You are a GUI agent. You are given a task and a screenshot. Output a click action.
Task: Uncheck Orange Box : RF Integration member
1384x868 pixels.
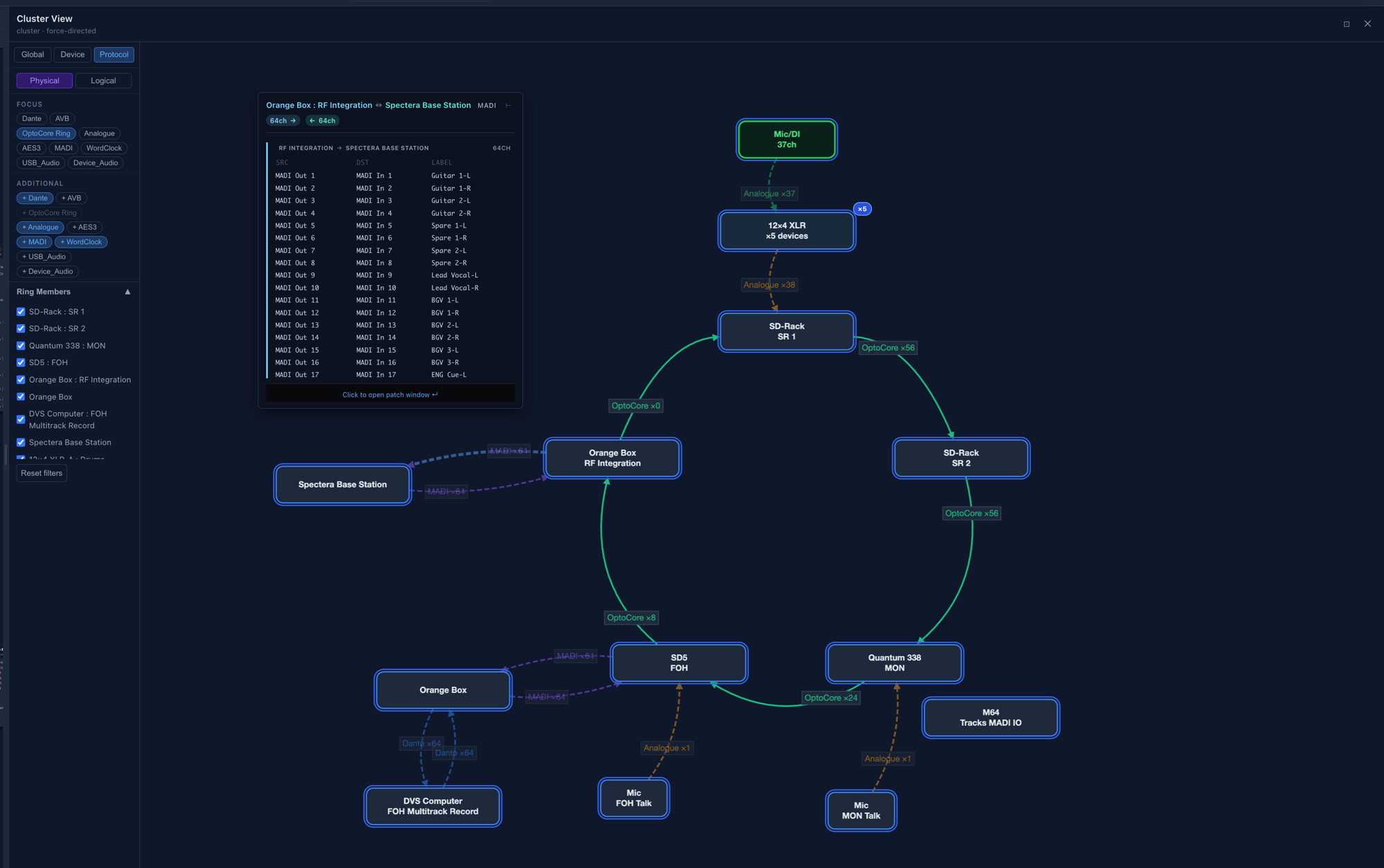coord(21,380)
